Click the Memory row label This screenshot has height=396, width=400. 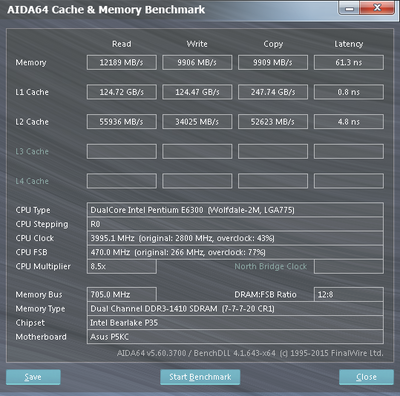tap(31, 63)
